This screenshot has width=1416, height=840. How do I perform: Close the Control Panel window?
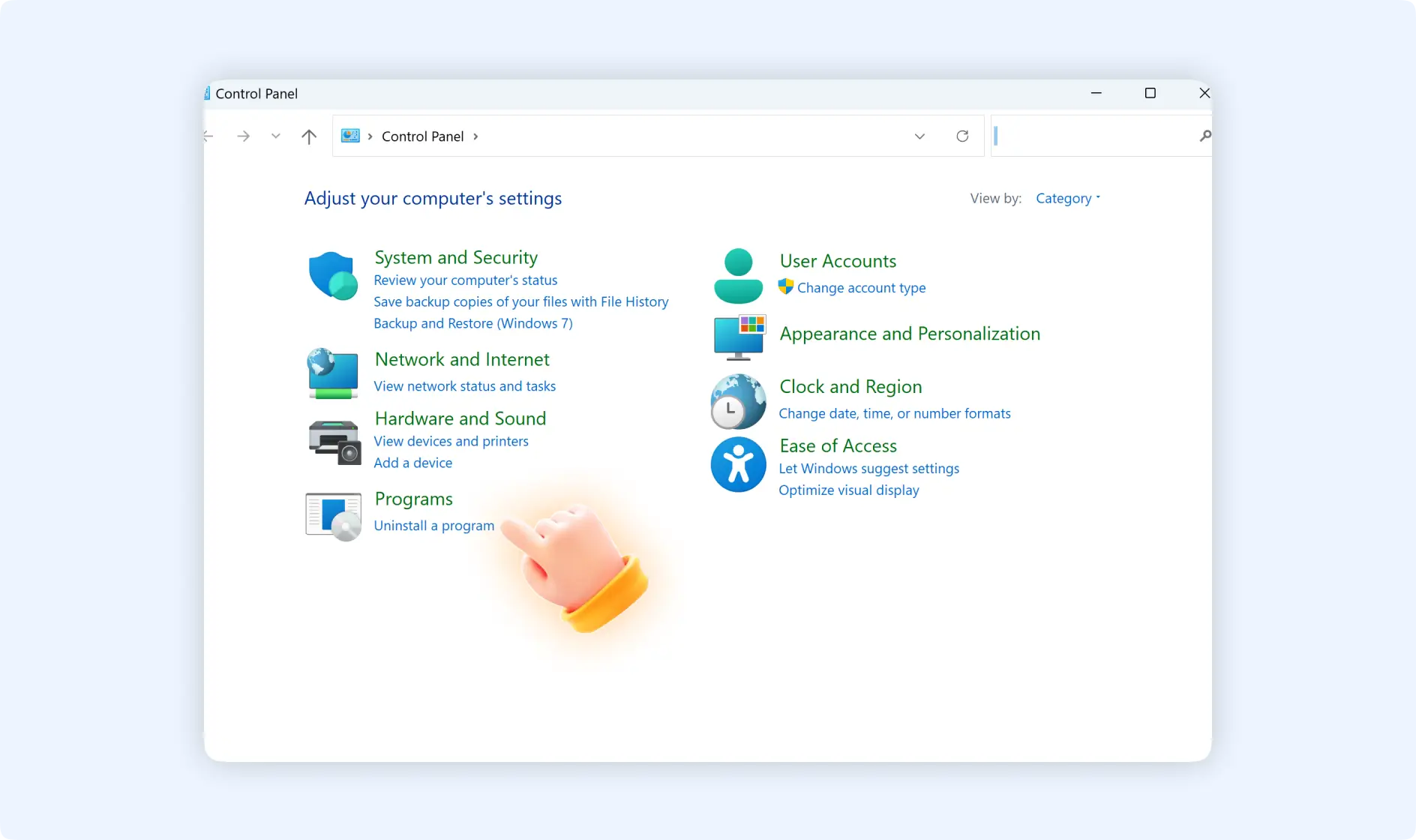point(1204,93)
